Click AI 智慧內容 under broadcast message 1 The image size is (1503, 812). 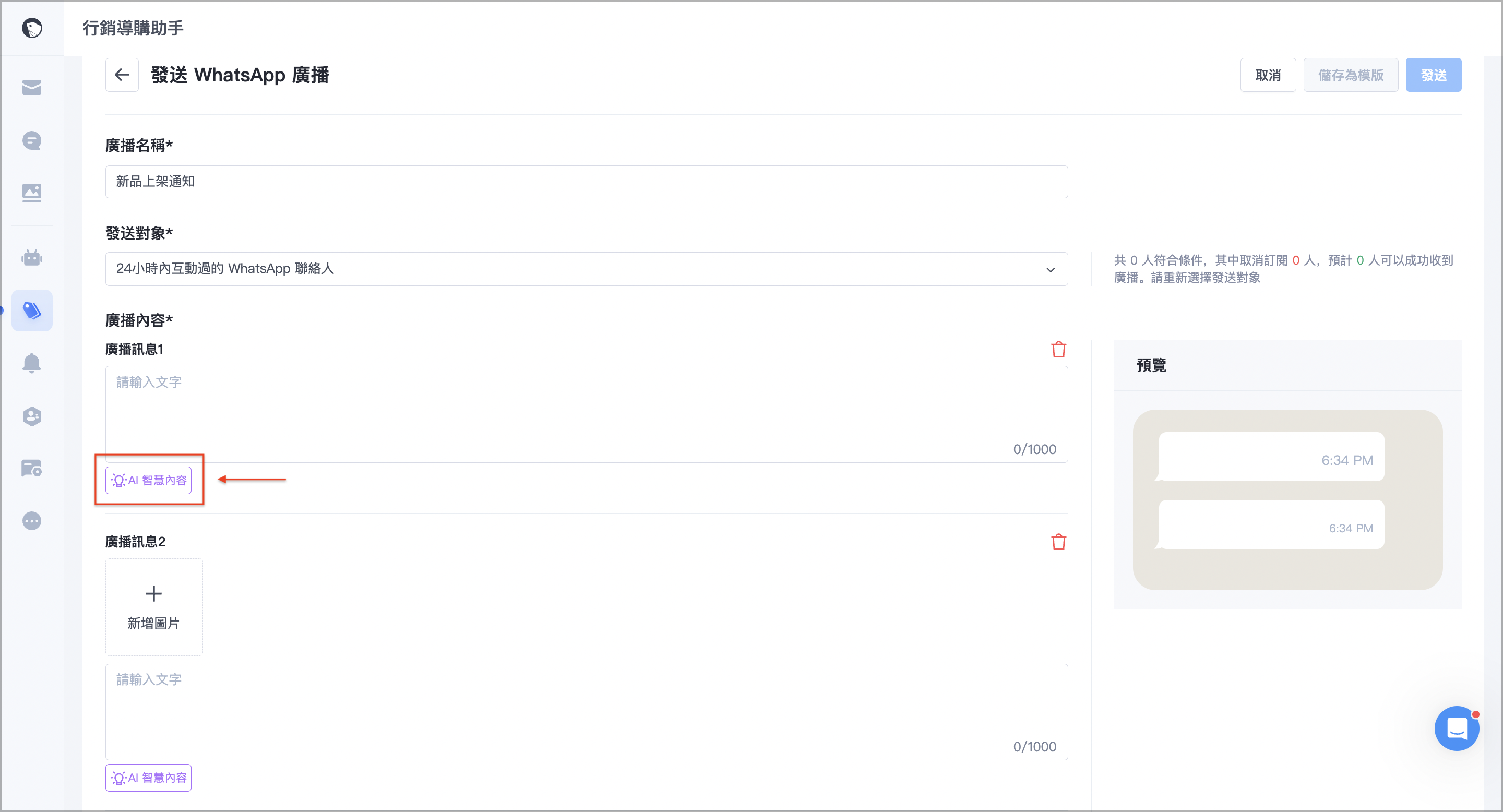(148, 480)
